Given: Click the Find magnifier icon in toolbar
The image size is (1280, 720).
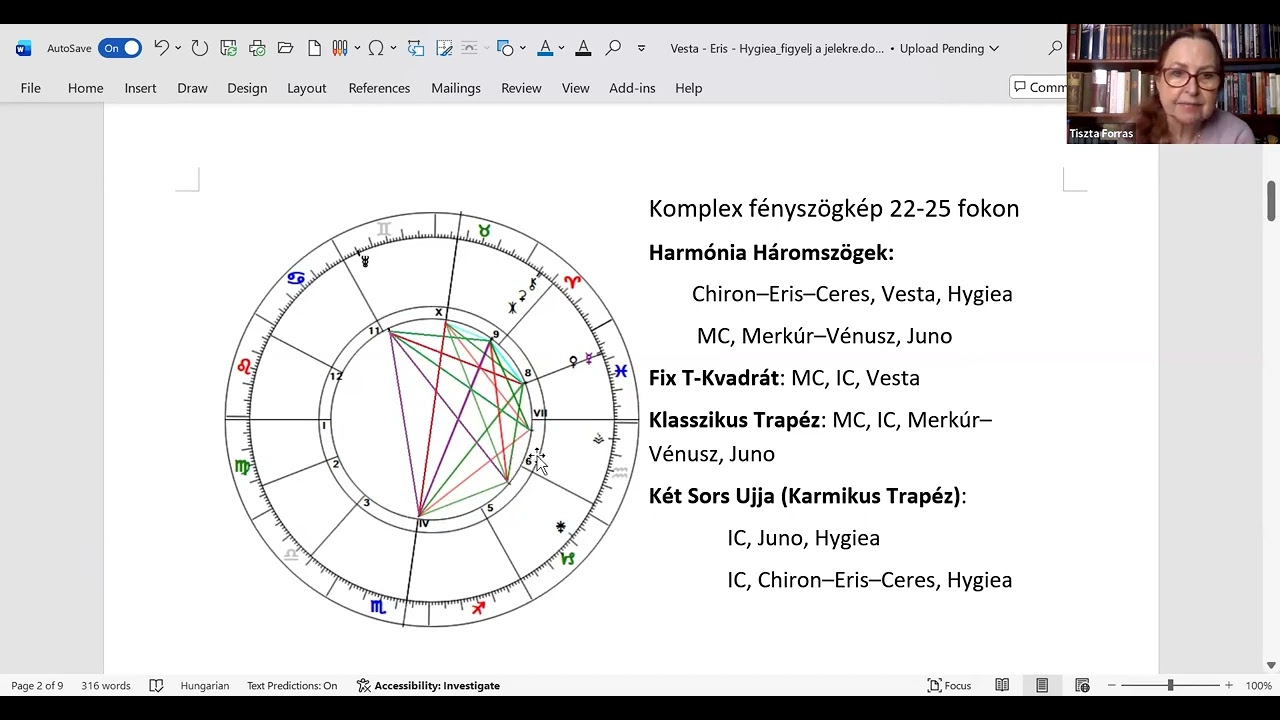Looking at the screenshot, I should [x=613, y=48].
